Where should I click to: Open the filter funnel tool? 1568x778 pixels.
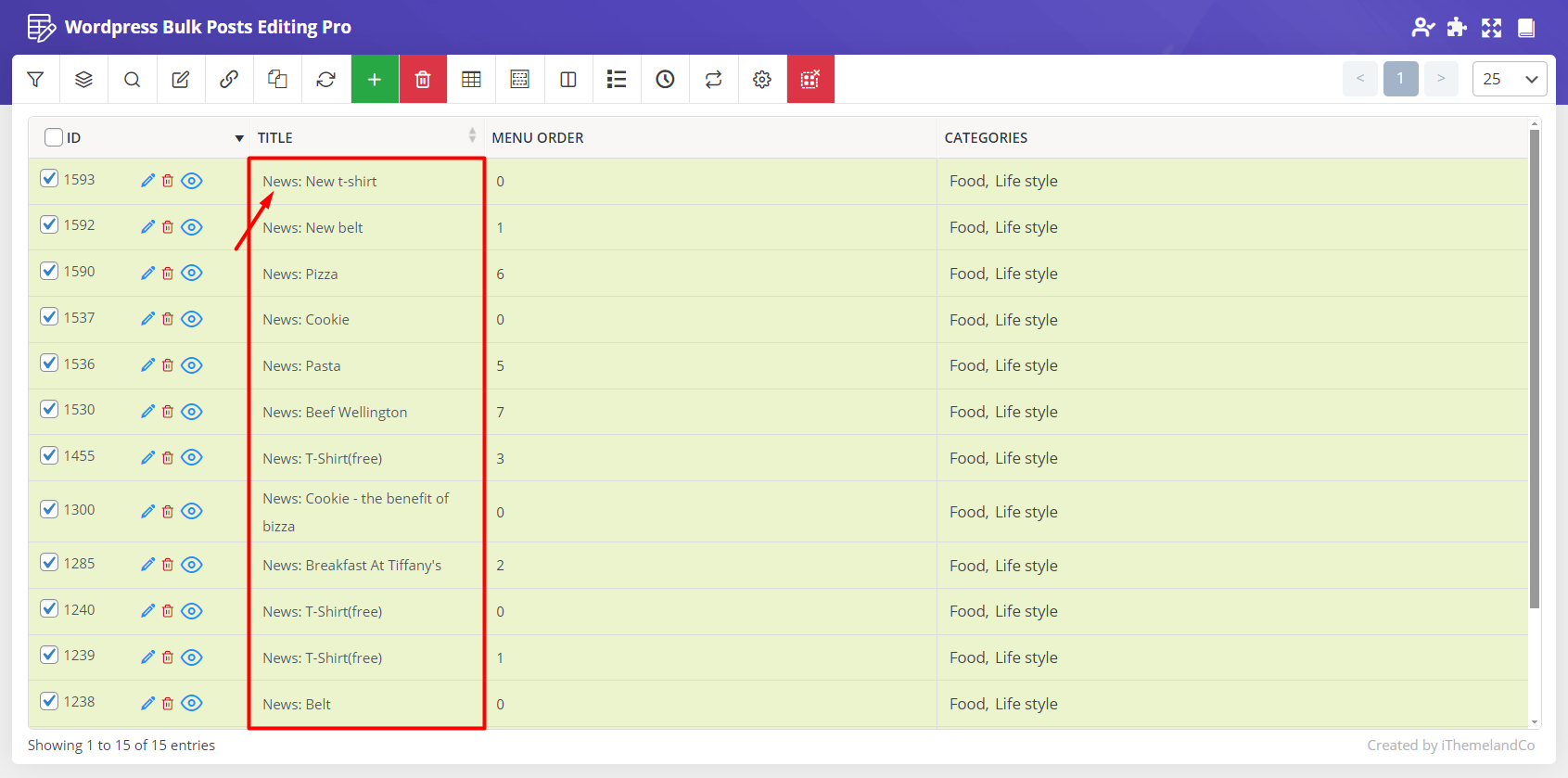[x=35, y=80]
